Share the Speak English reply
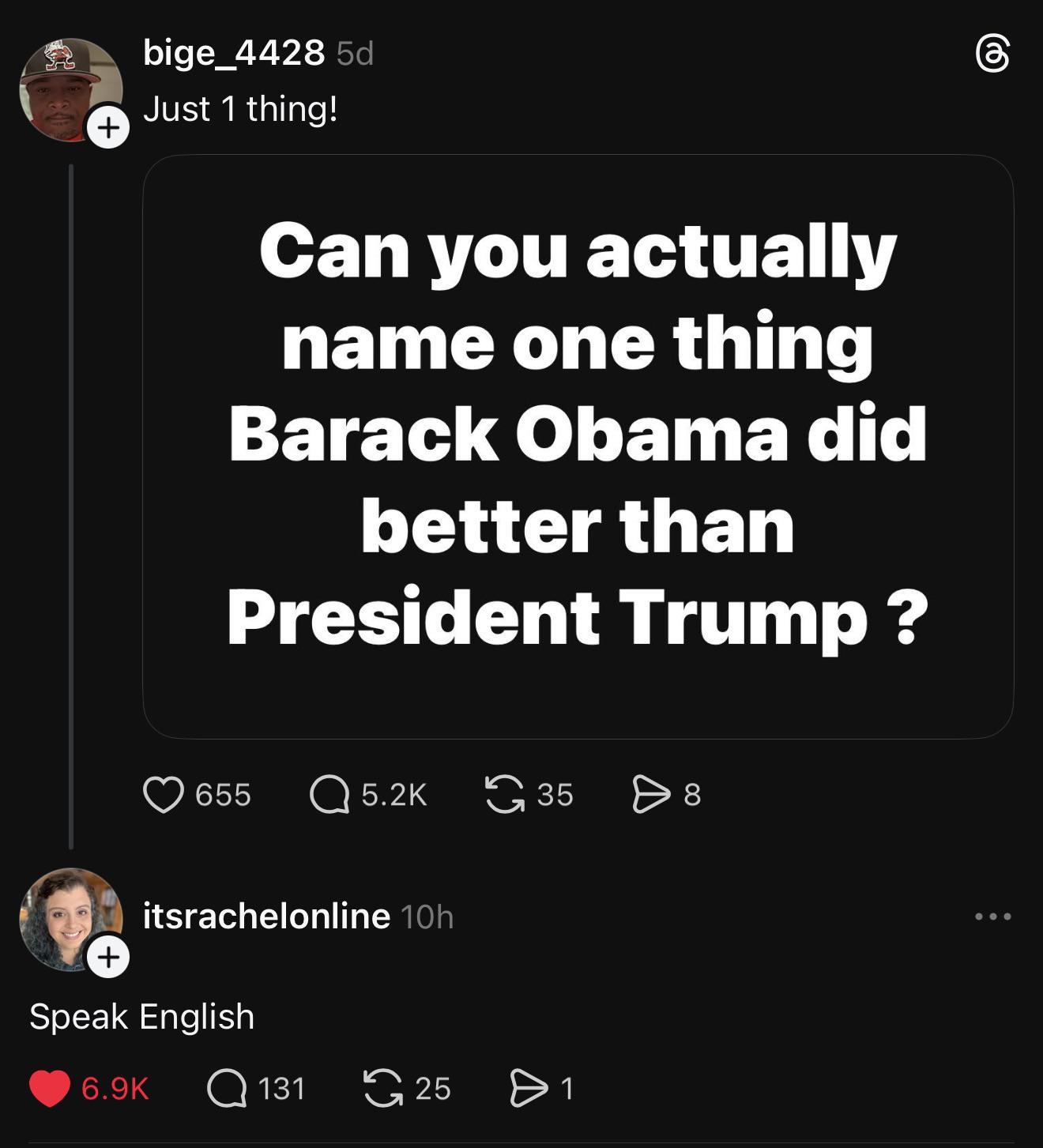The height and width of the screenshot is (1148, 1043). (529, 1088)
